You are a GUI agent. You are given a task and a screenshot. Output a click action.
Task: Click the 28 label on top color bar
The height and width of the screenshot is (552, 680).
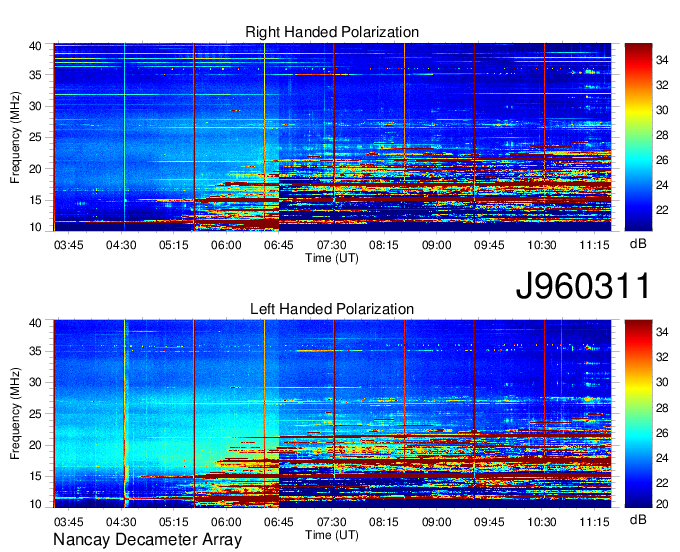662,135
